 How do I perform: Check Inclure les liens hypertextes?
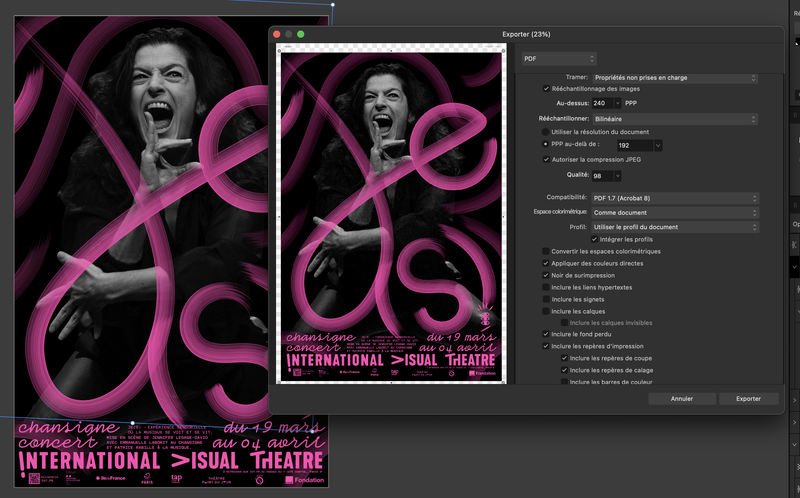point(546,287)
